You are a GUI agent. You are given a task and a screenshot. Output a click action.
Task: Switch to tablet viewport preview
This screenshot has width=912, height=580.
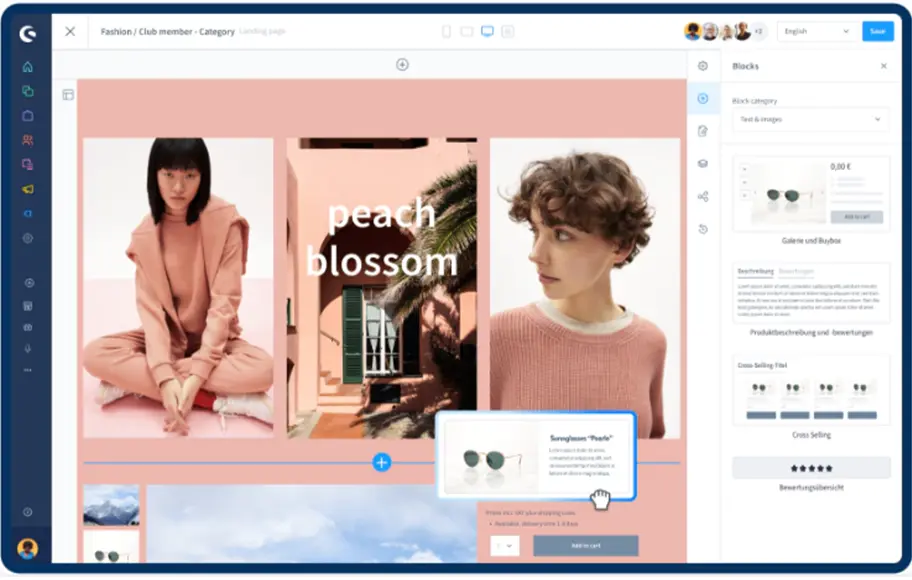tap(466, 31)
